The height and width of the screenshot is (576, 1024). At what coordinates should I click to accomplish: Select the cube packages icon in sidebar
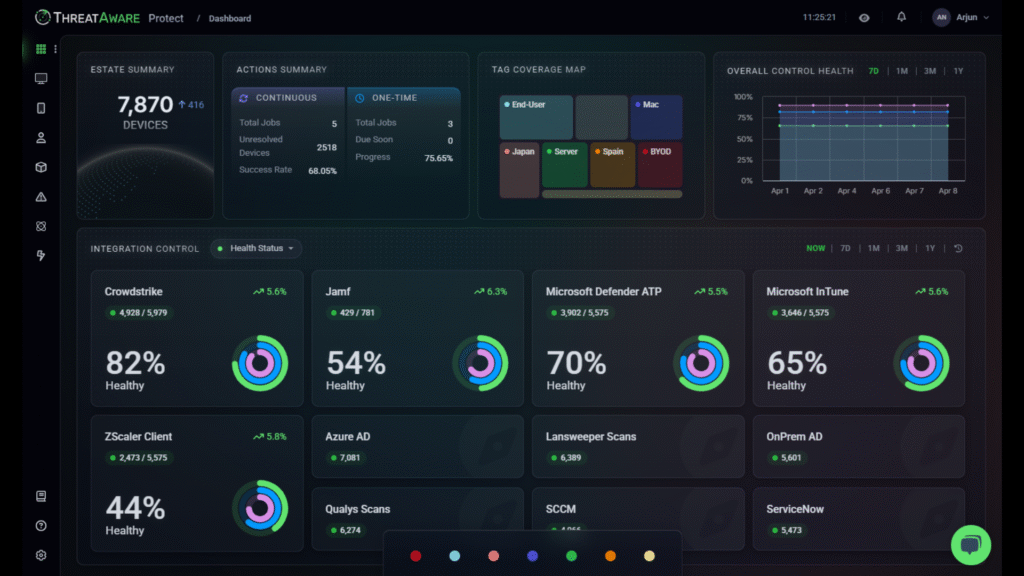[x=40, y=167]
